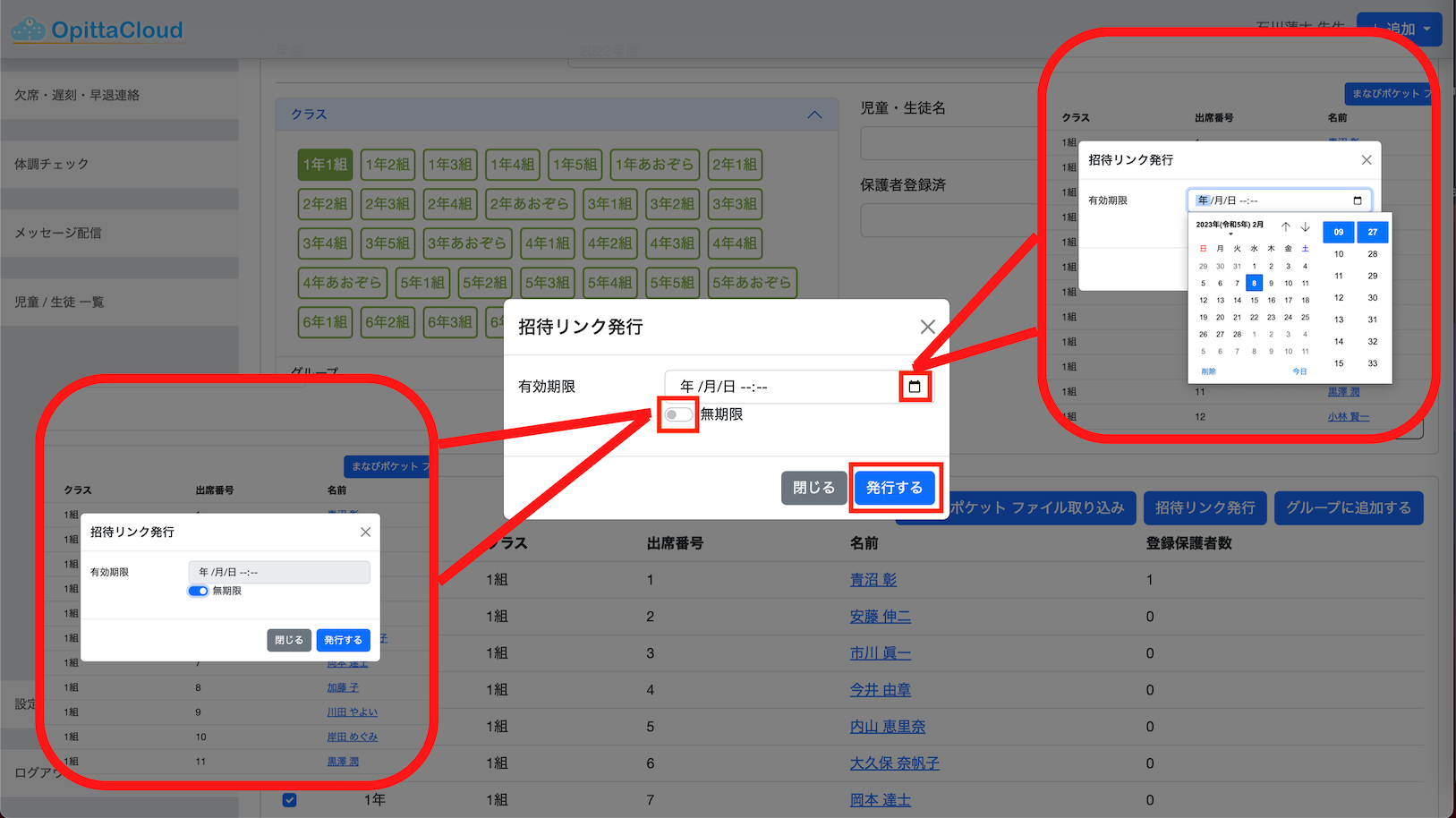Select the 4年あおぞら class filter
The height and width of the screenshot is (818, 1456).
(342, 283)
